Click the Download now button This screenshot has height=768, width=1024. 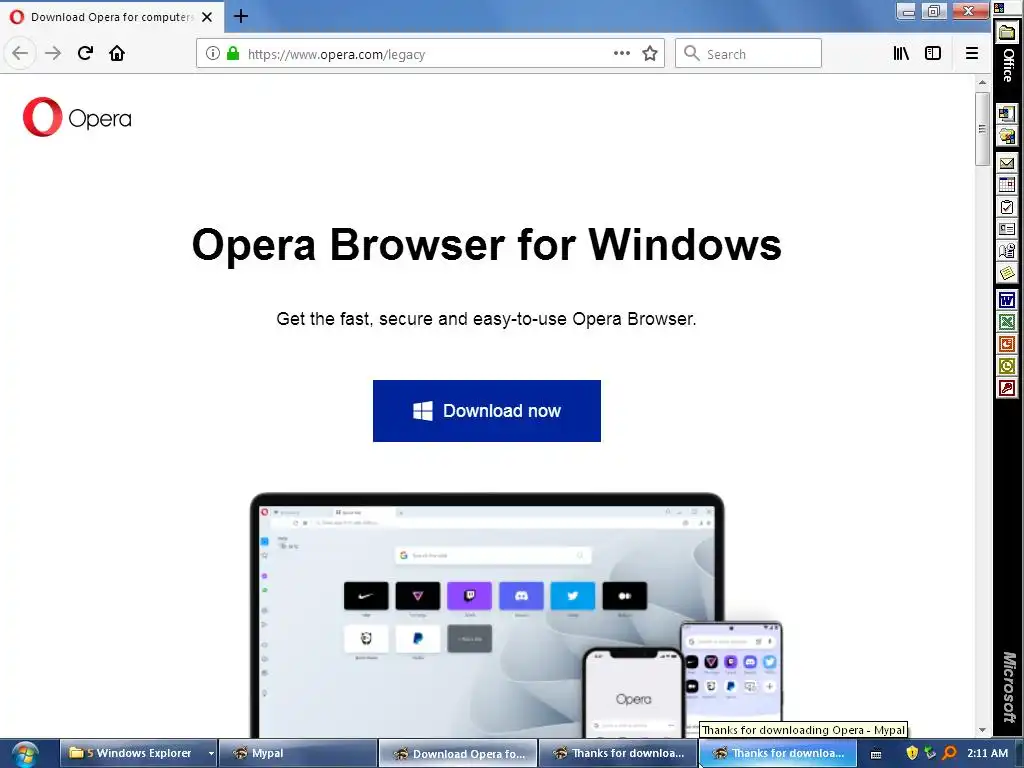click(487, 411)
